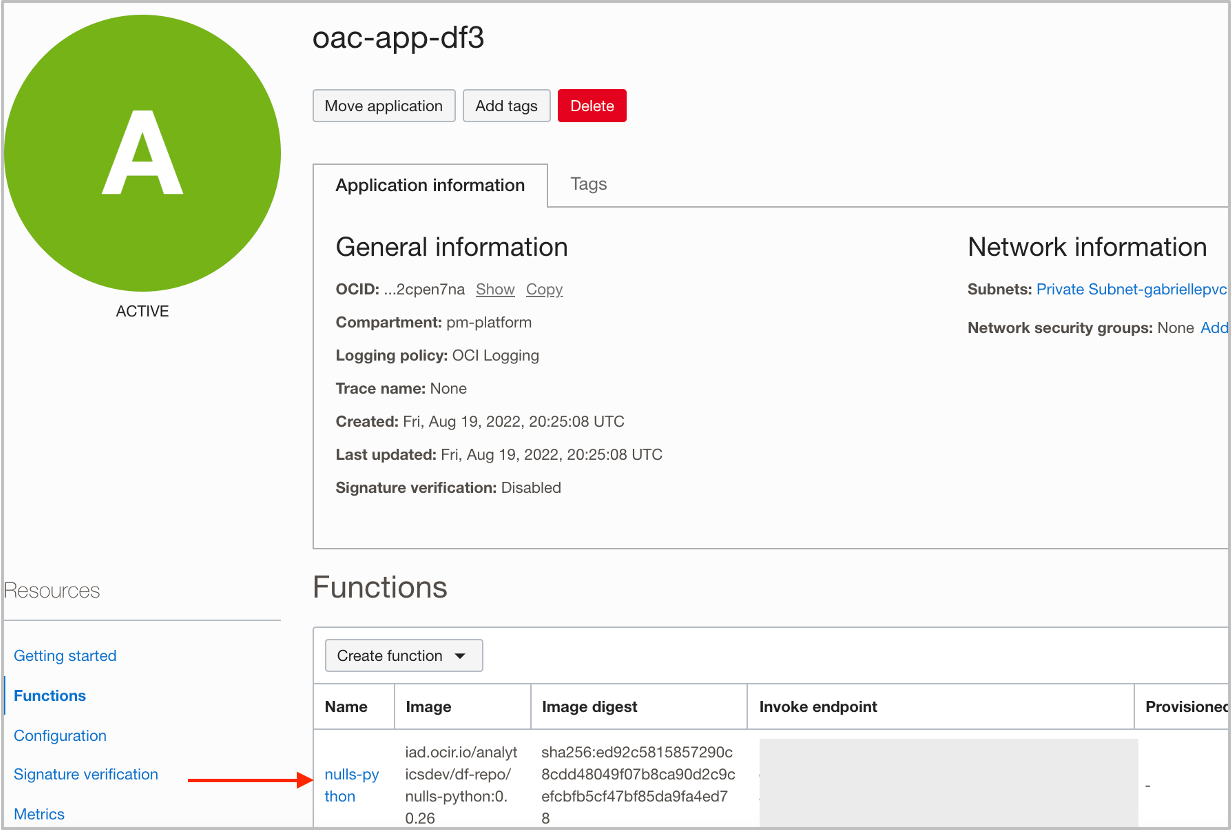Open Signature verification settings
The image size is (1232, 830).
86,774
